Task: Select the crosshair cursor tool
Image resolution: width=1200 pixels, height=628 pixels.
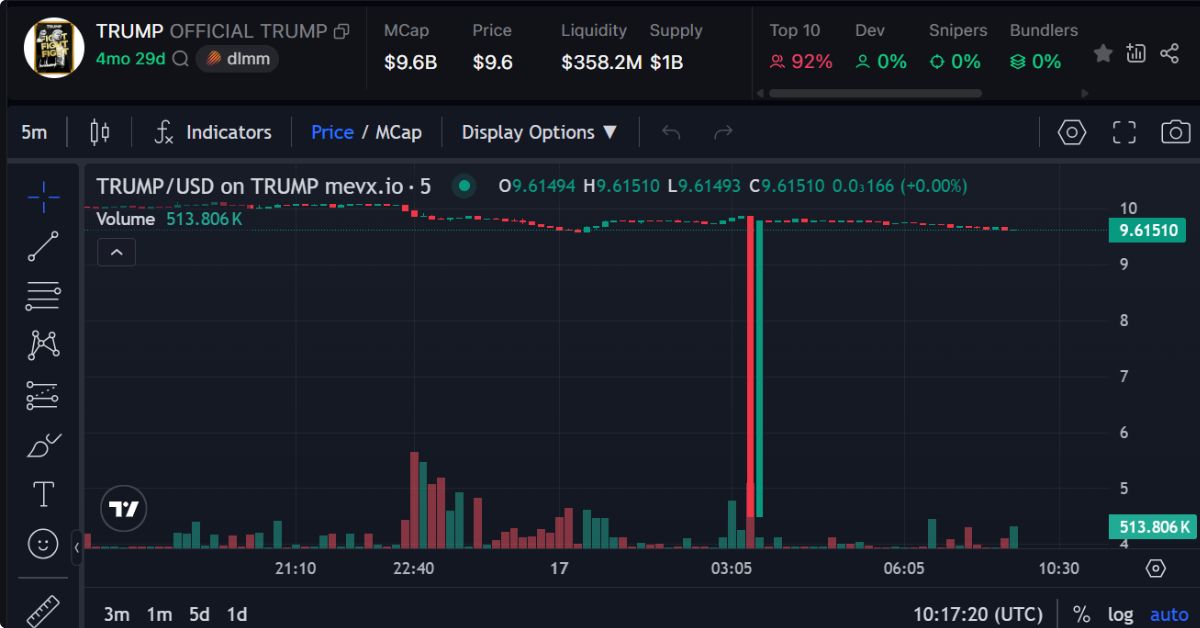Action: tap(43, 197)
